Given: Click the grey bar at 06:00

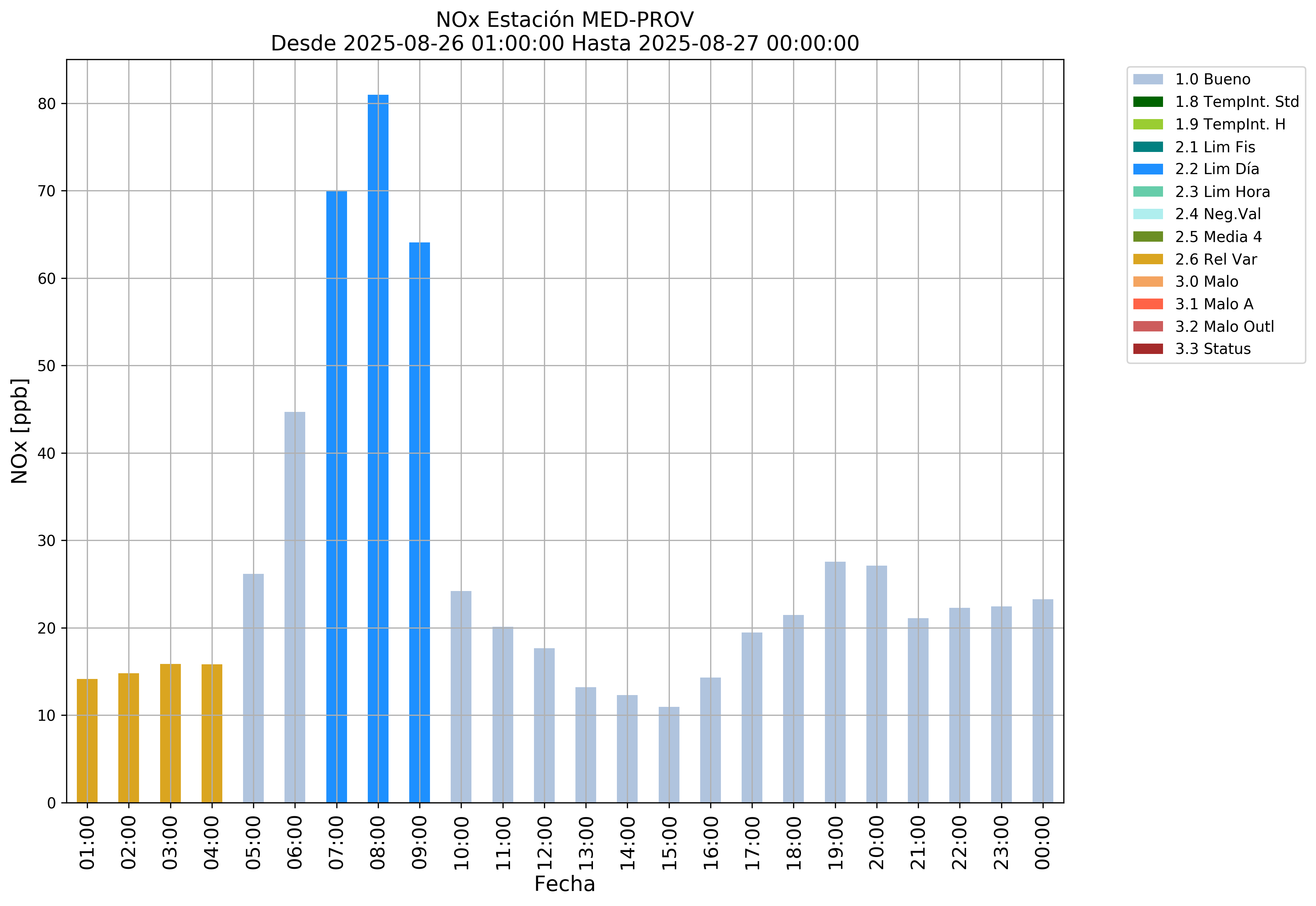Looking at the screenshot, I should [295, 607].
